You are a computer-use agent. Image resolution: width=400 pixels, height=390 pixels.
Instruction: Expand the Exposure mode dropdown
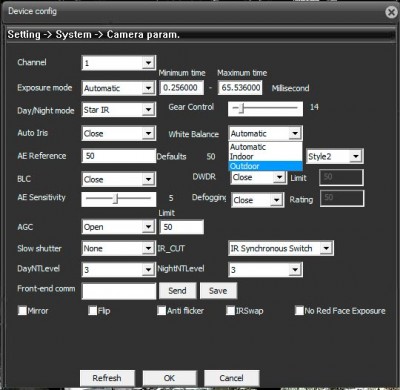point(148,88)
